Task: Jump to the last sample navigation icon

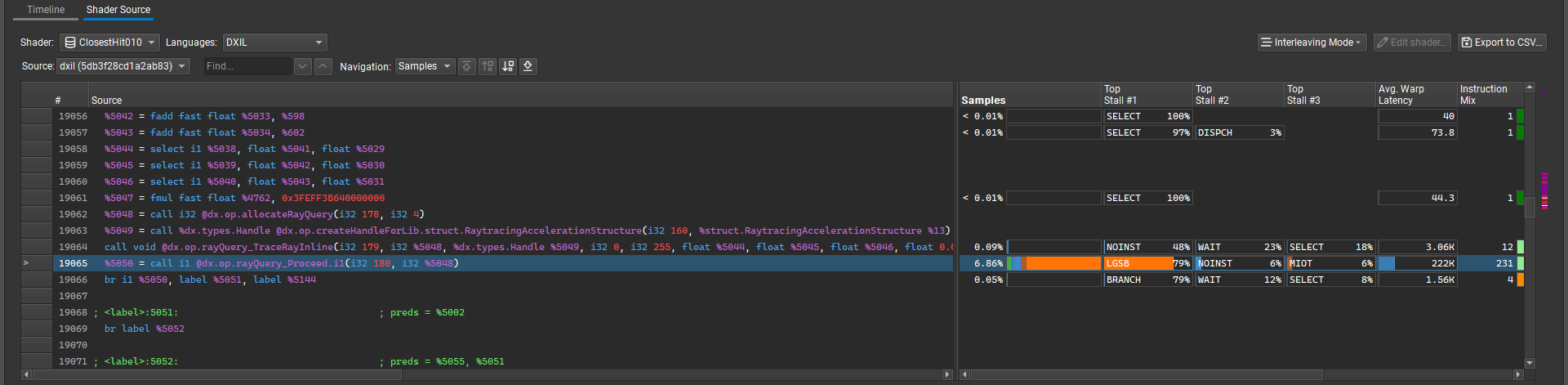Action: [528, 66]
